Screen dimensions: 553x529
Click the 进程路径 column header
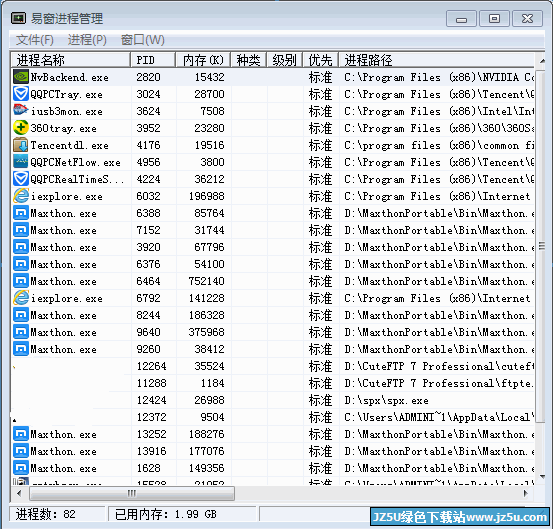[x=437, y=60]
